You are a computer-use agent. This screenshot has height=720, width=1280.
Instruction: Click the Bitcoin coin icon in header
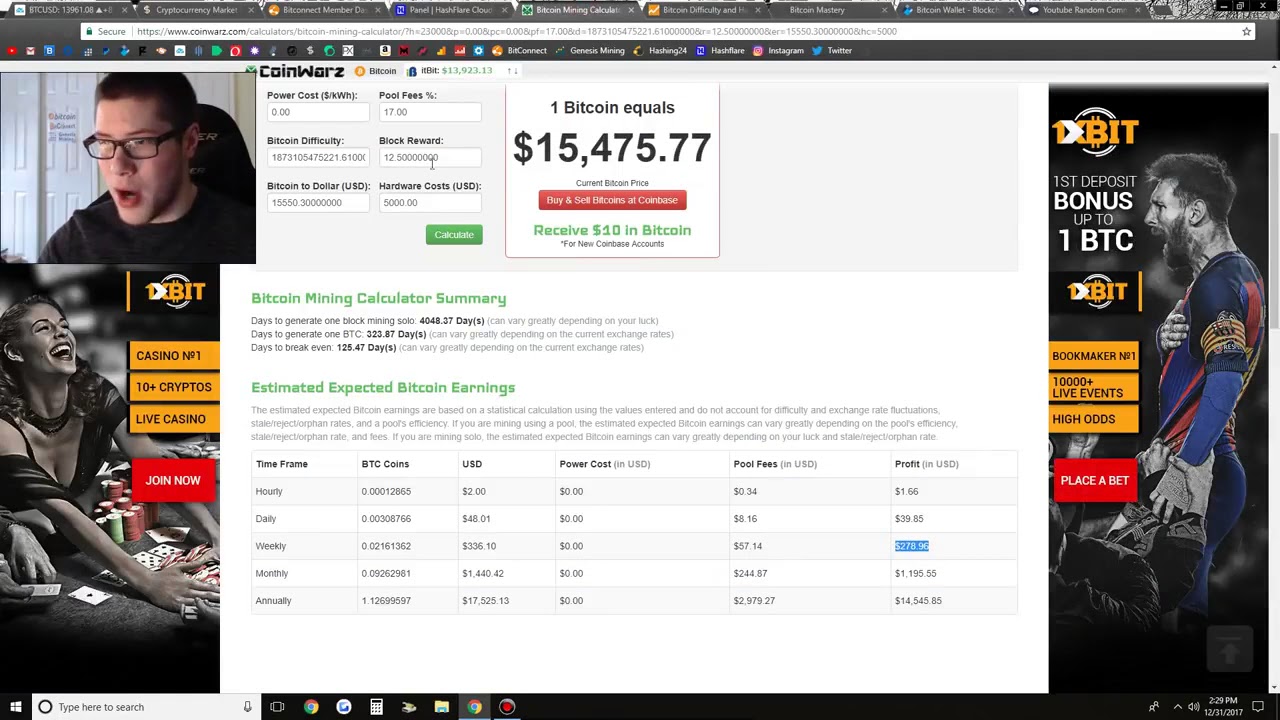click(x=360, y=71)
